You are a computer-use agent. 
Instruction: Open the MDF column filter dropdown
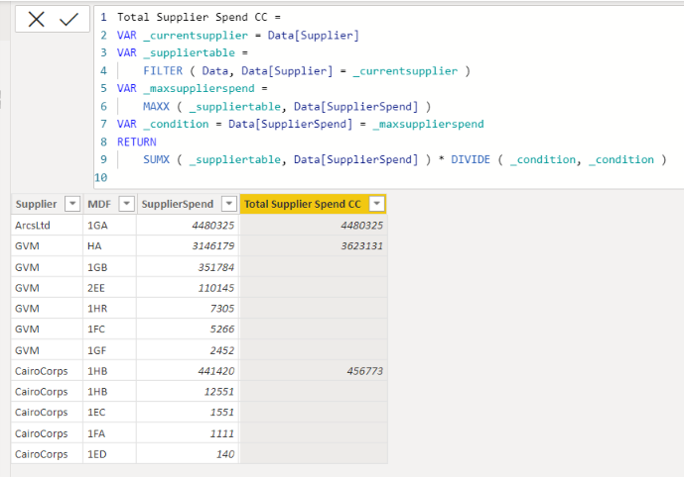(127, 204)
